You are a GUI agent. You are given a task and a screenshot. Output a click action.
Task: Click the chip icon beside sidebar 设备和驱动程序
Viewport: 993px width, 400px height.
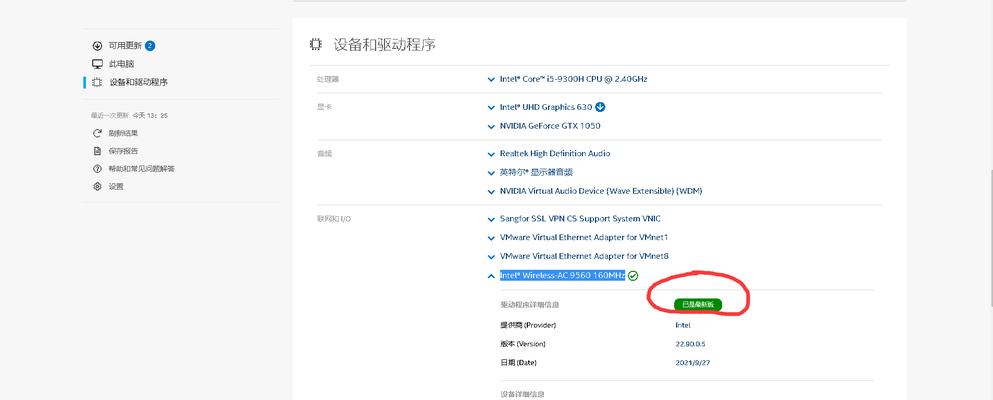[97, 82]
